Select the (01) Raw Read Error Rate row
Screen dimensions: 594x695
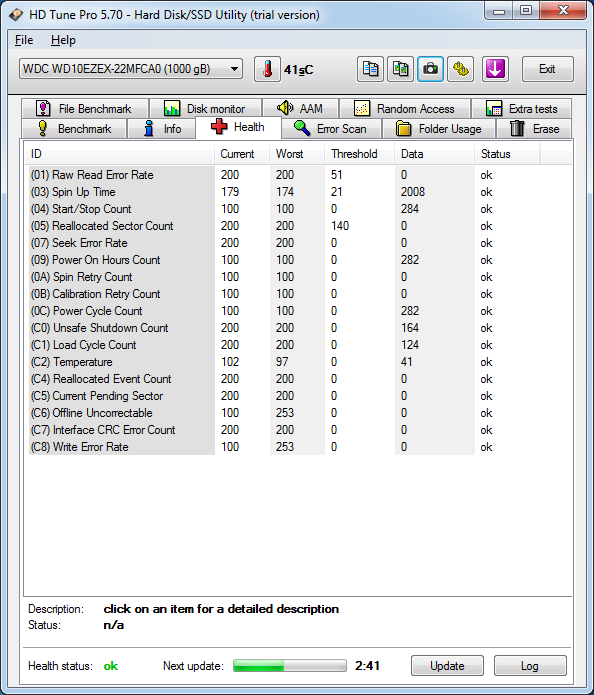click(x=284, y=175)
